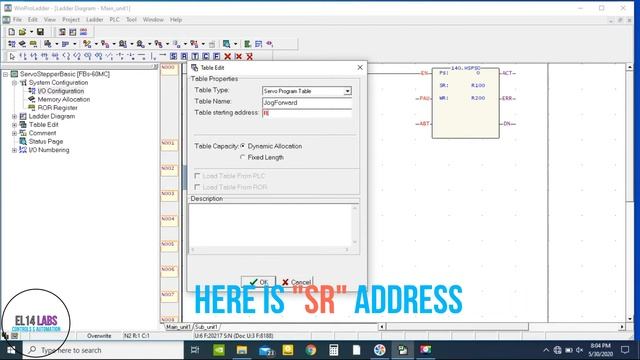The image size is (640, 360).
Task: Click ladder editor vertical scrollbar up arrow
Action: point(630,67)
